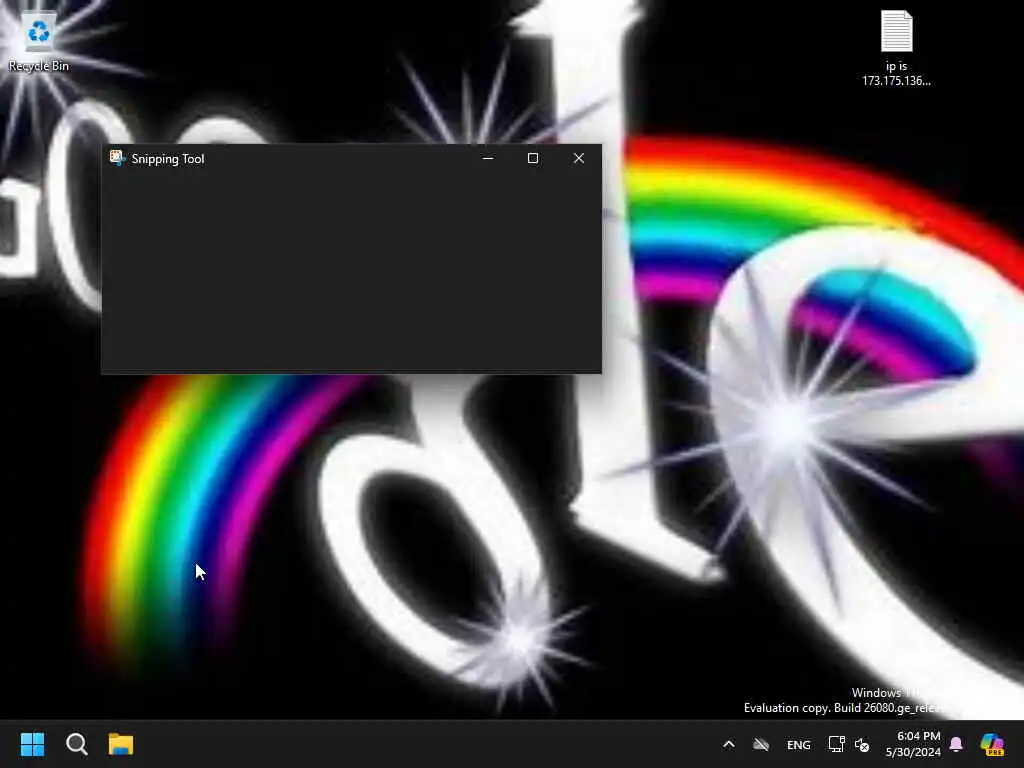Close the Snipping Tool window

(x=579, y=158)
